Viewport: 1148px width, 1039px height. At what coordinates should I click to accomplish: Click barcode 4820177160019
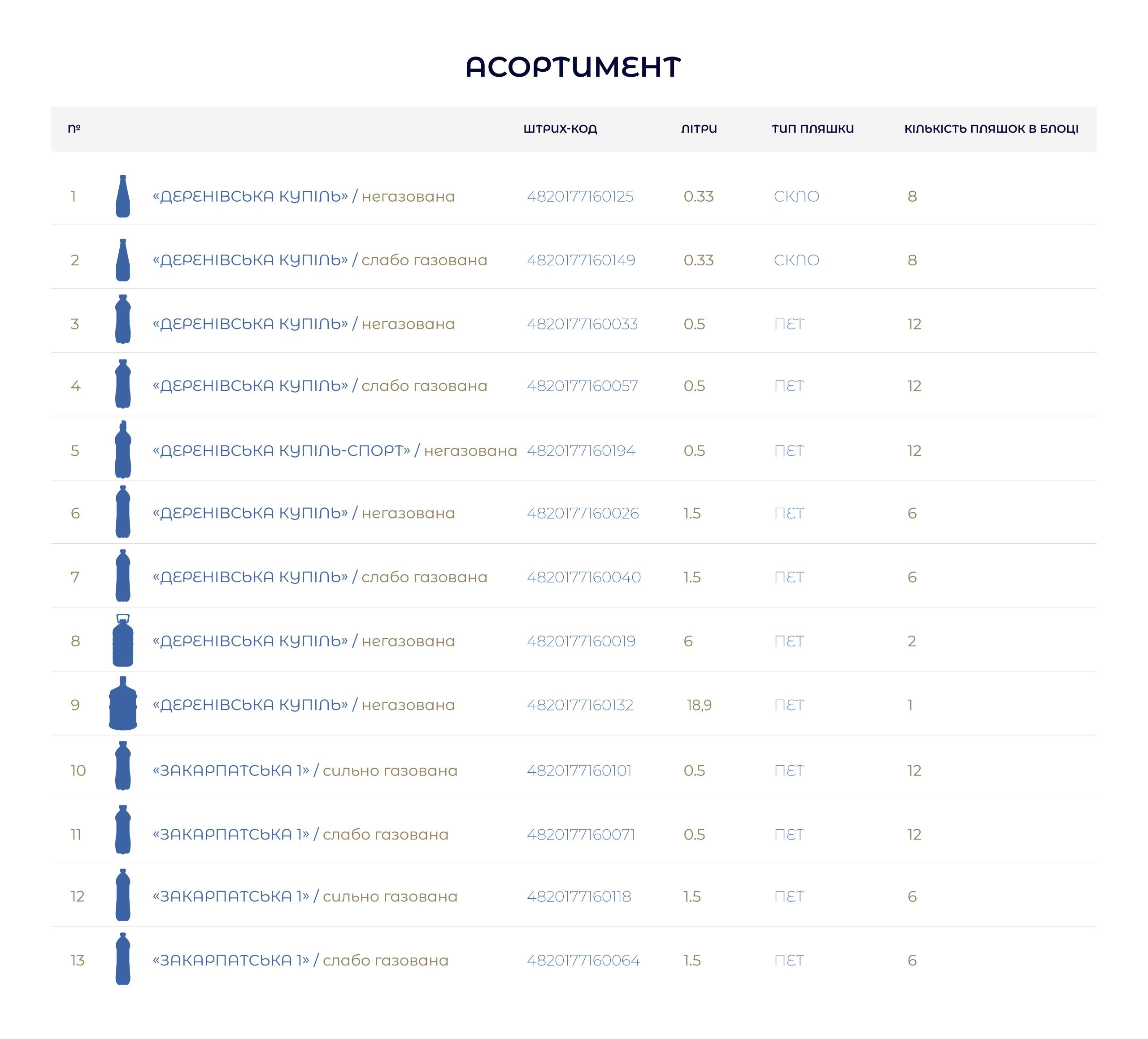click(x=581, y=641)
